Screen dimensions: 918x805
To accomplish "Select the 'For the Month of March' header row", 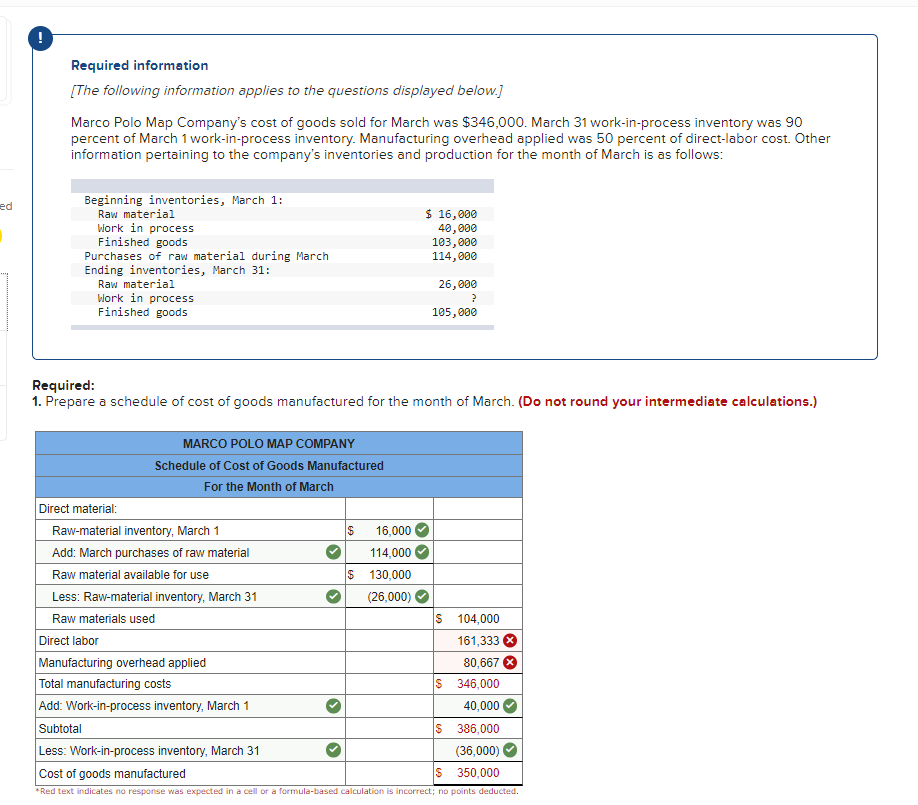I will click(x=268, y=487).
